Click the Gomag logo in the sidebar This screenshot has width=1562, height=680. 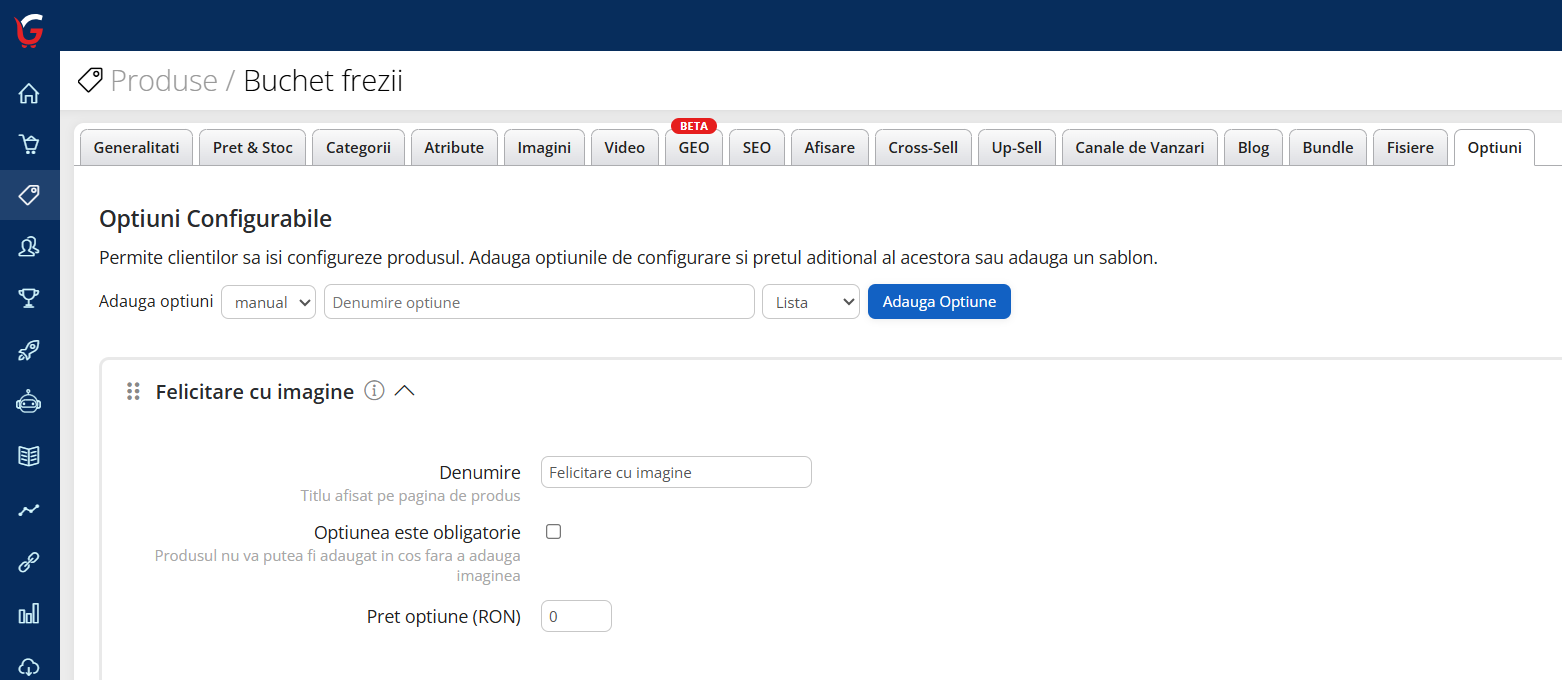[x=29, y=29]
